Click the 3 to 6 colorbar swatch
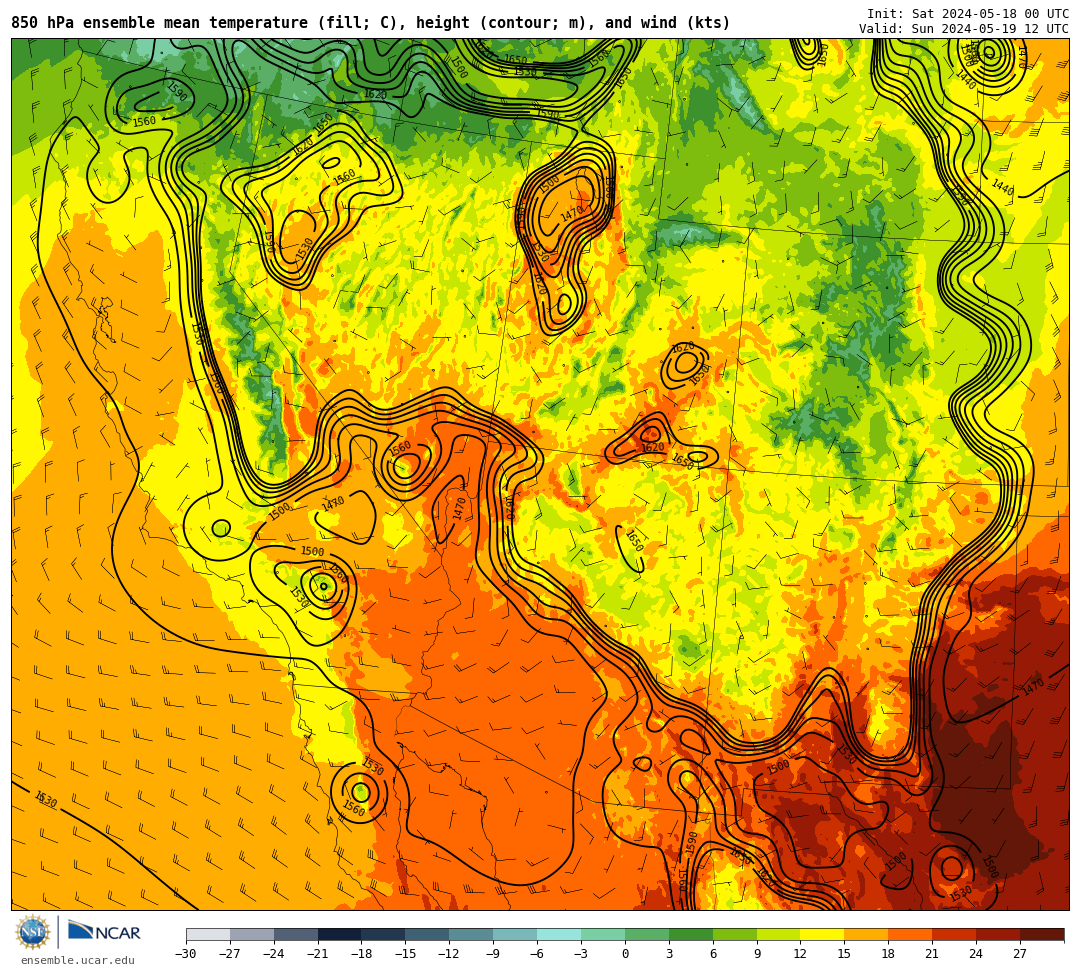This screenshot has height=973, width=1080. 691,934
